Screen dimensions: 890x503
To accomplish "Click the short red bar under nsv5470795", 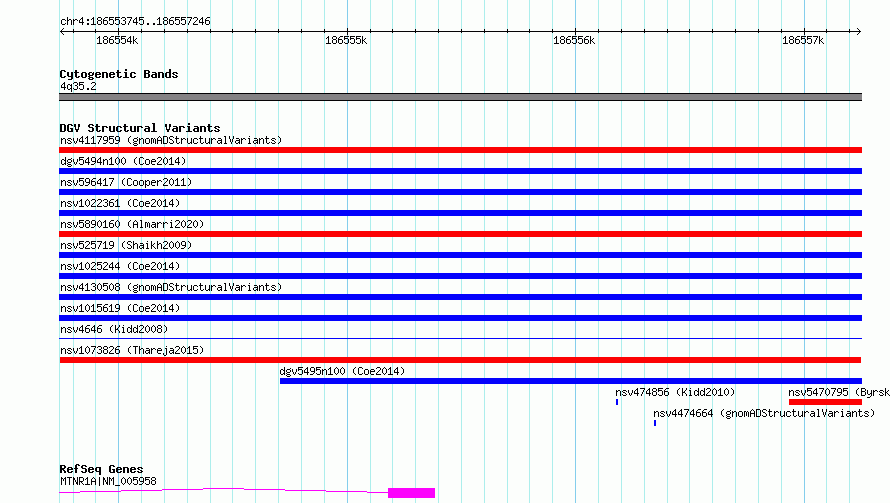I will pos(825,402).
